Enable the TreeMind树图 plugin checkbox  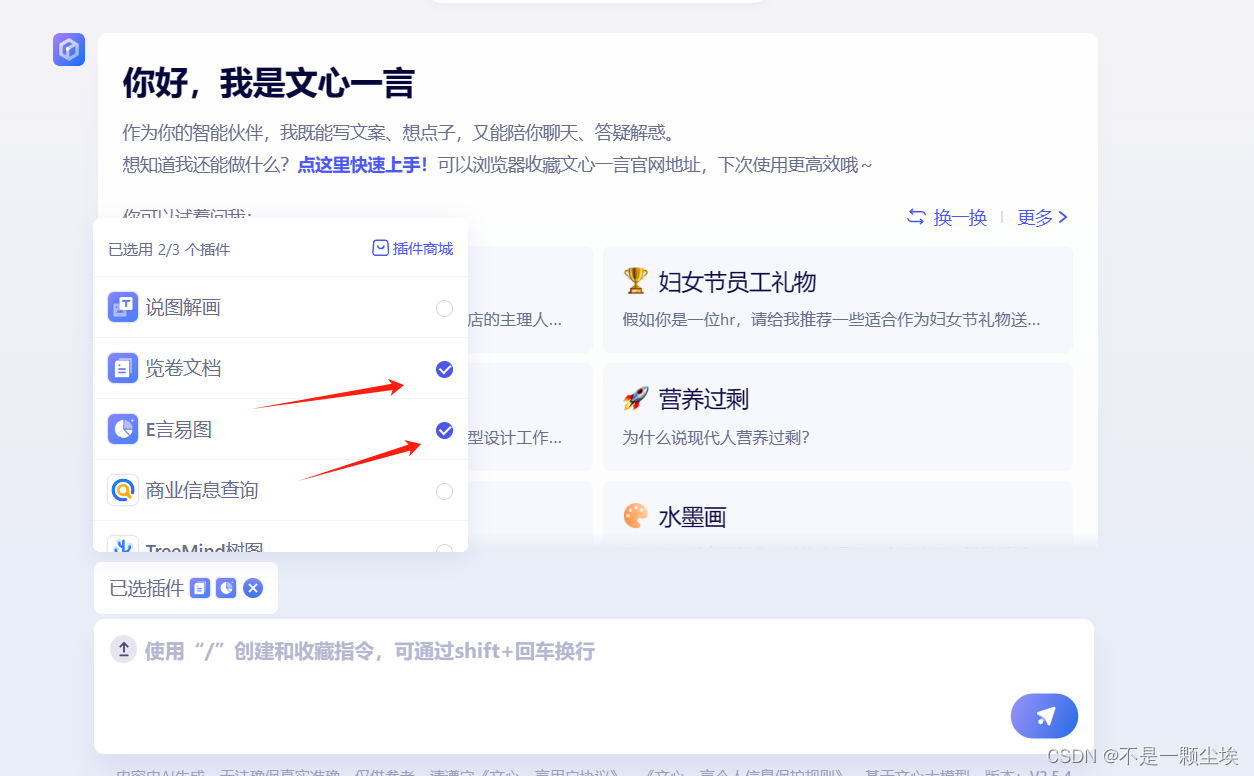pyautogui.click(x=445, y=548)
